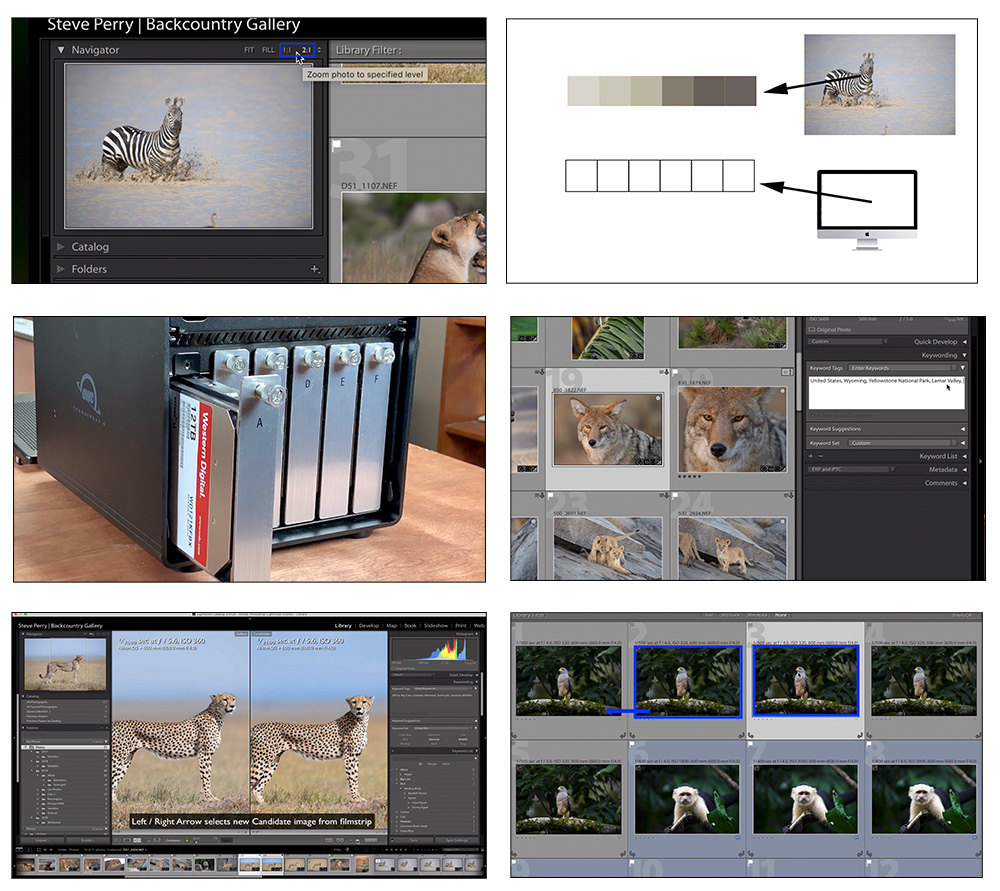Screen dimensions: 1000x891
Task: Click the quick collection circle on 850_1879.NEF
Action: pyautogui.click(x=783, y=391)
